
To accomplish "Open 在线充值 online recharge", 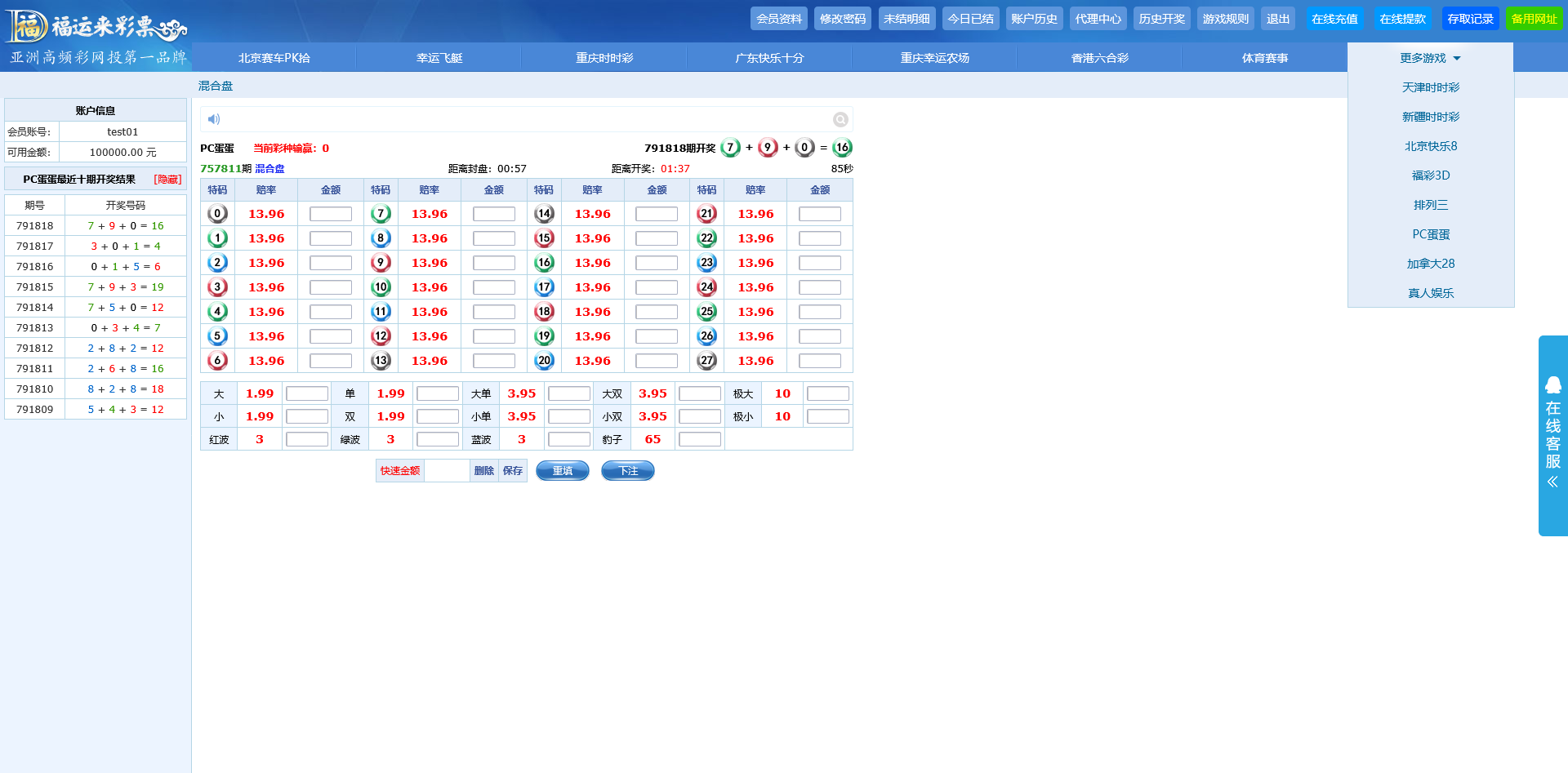I will [x=1334, y=19].
